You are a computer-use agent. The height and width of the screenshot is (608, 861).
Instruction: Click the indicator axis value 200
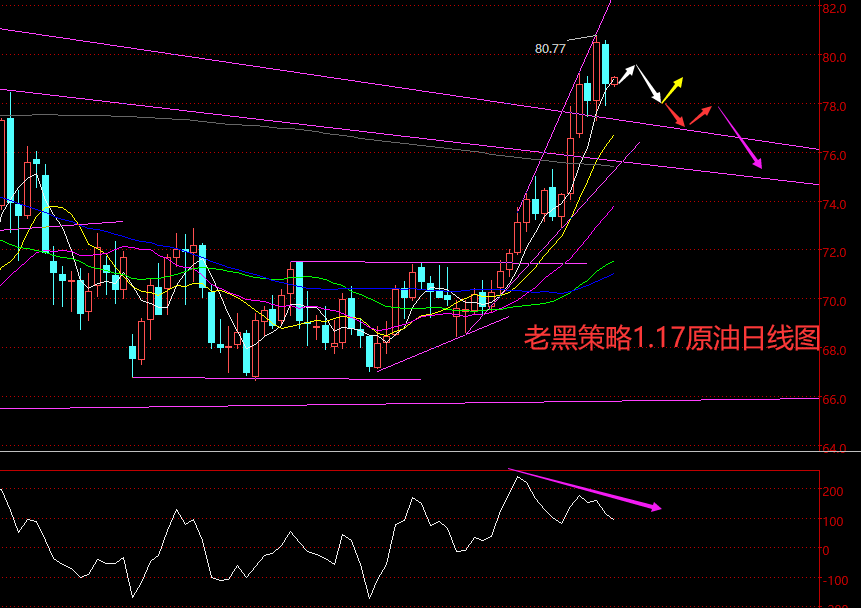(x=833, y=492)
